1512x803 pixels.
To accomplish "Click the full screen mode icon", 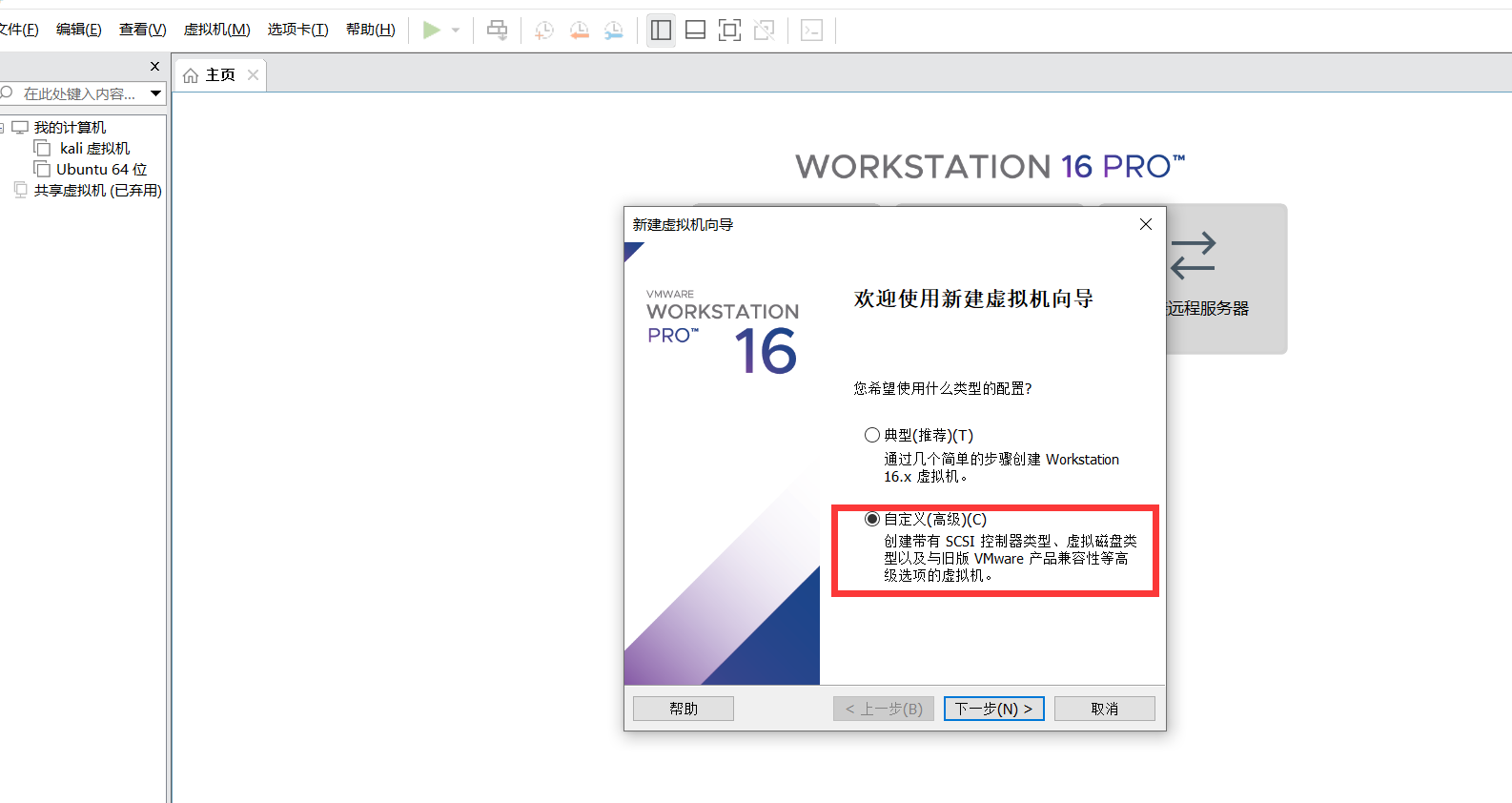I will click(730, 30).
